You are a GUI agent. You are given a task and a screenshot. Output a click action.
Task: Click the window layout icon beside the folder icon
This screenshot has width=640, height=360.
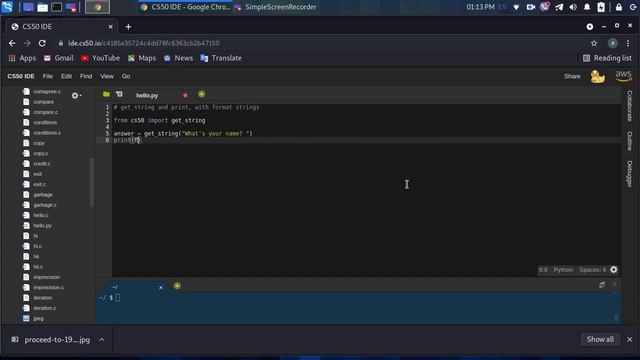pyautogui.click(x=119, y=94)
